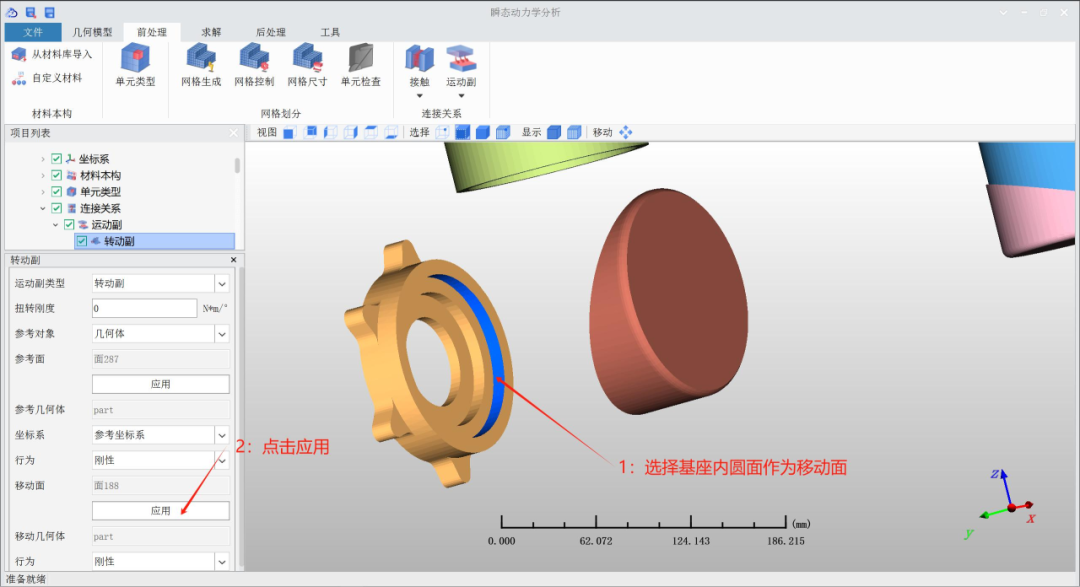The image size is (1080, 587).
Task: Uncheck the 单元类型 tree checkbox
Action: click(x=56, y=192)
